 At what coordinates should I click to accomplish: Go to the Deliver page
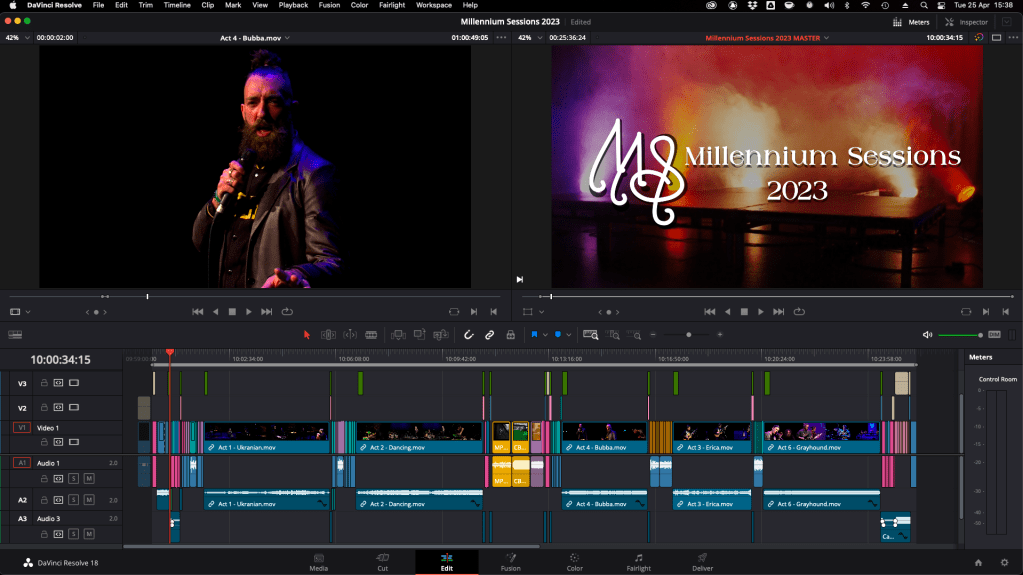coord(702,562)
